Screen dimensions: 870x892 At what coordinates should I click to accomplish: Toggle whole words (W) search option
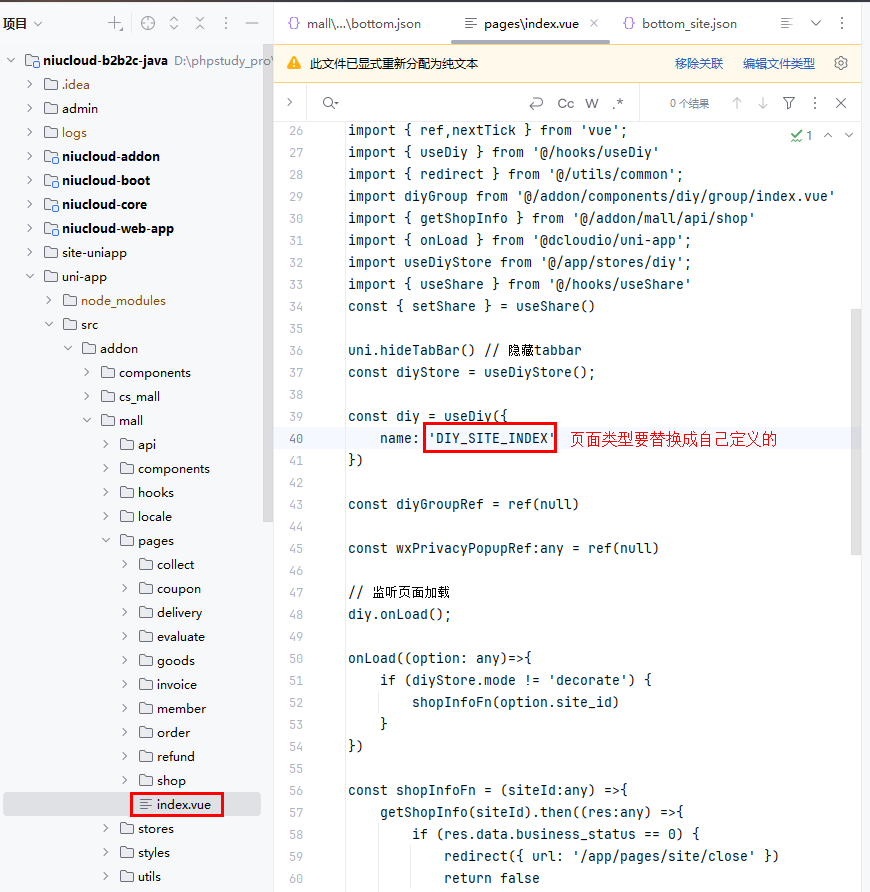[592, 103]
